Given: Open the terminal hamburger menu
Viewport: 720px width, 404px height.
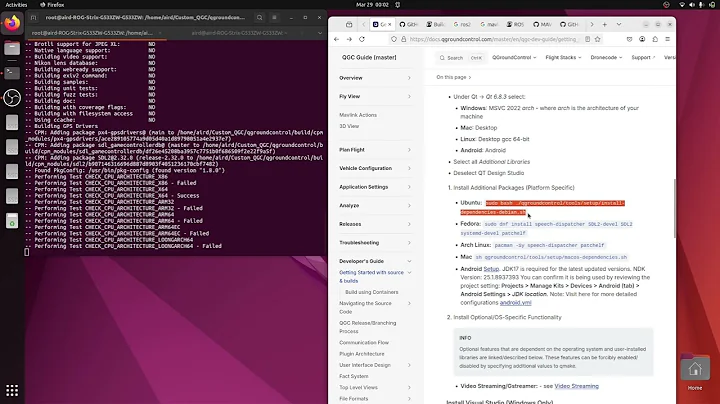Looking at the screenshot, I should (x=274, y=17).
